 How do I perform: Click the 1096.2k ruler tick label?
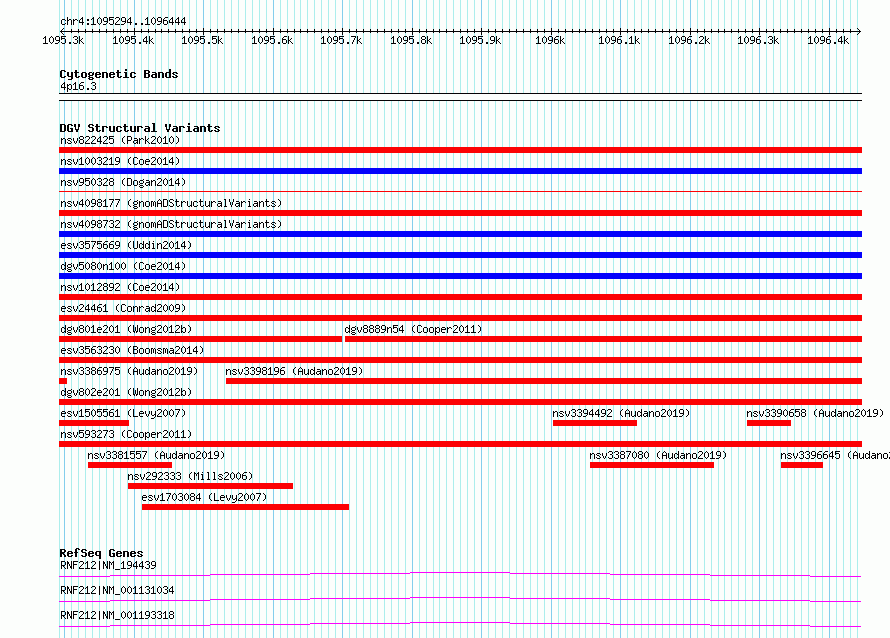(689, 40)
